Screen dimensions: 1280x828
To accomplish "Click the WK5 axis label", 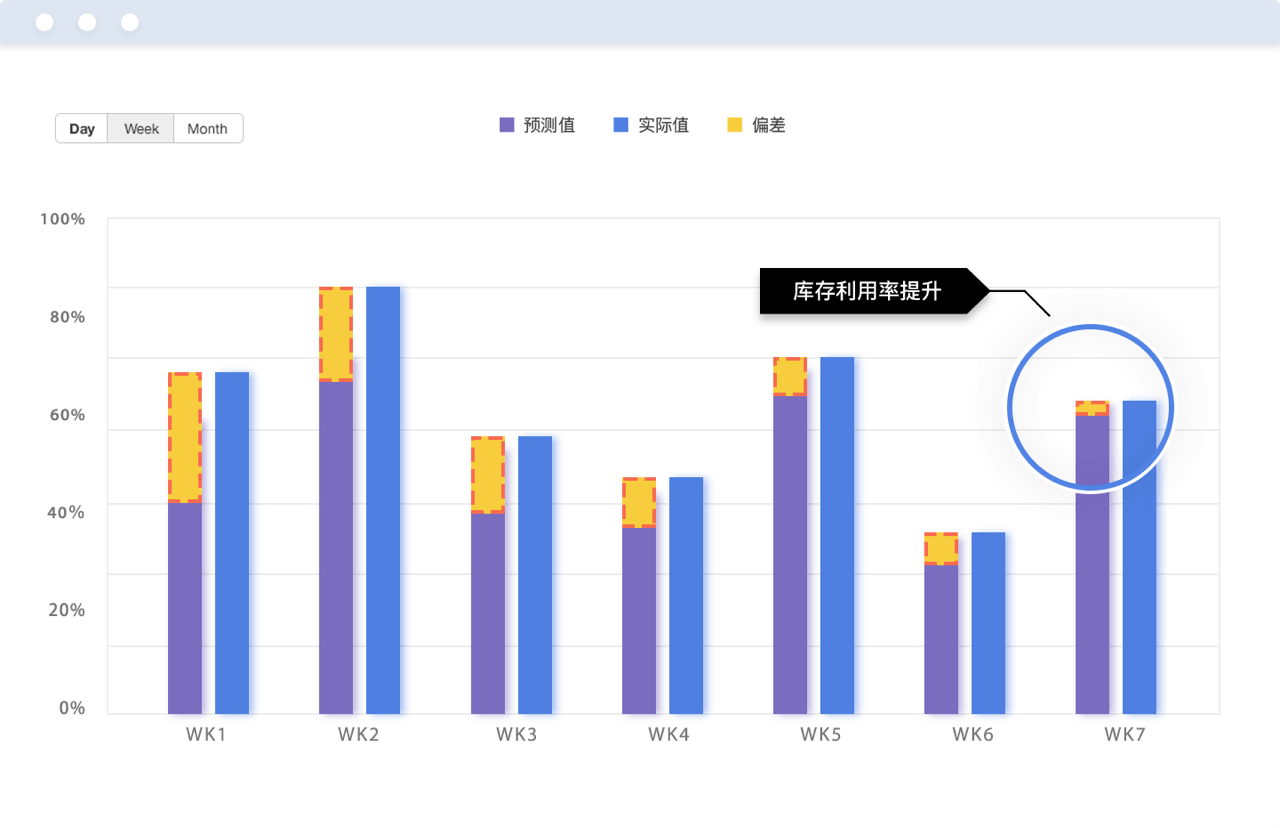I will 820,735.
